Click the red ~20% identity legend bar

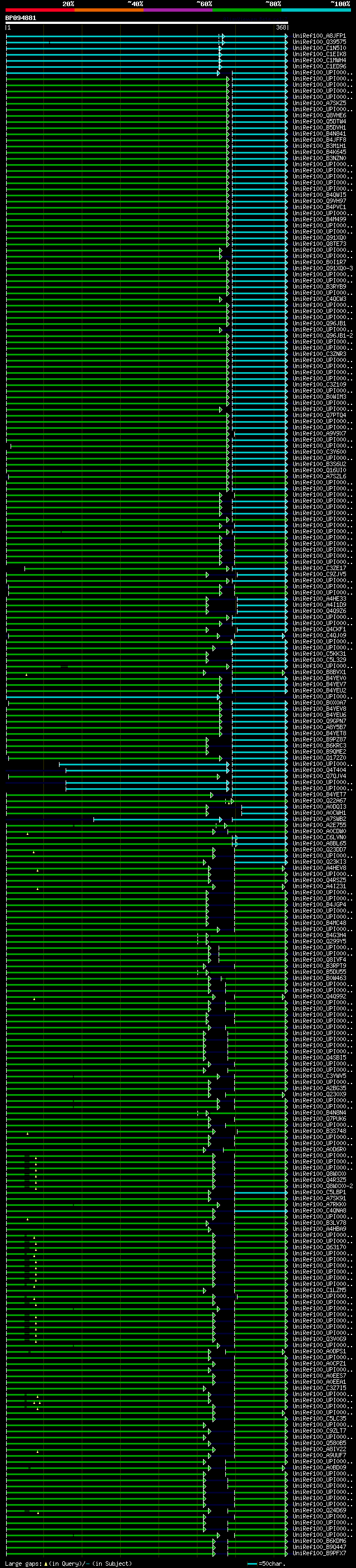tap(39, 10)
